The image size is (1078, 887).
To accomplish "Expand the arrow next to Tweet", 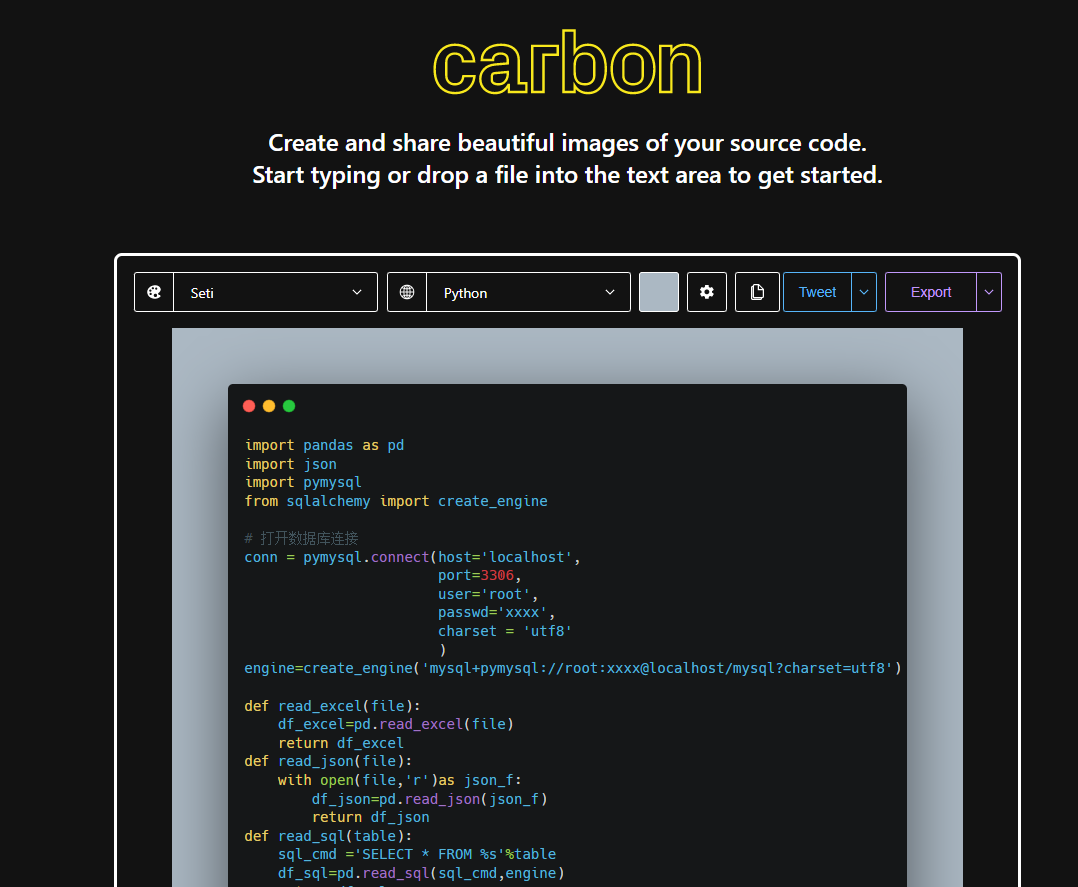I will 864,292.
